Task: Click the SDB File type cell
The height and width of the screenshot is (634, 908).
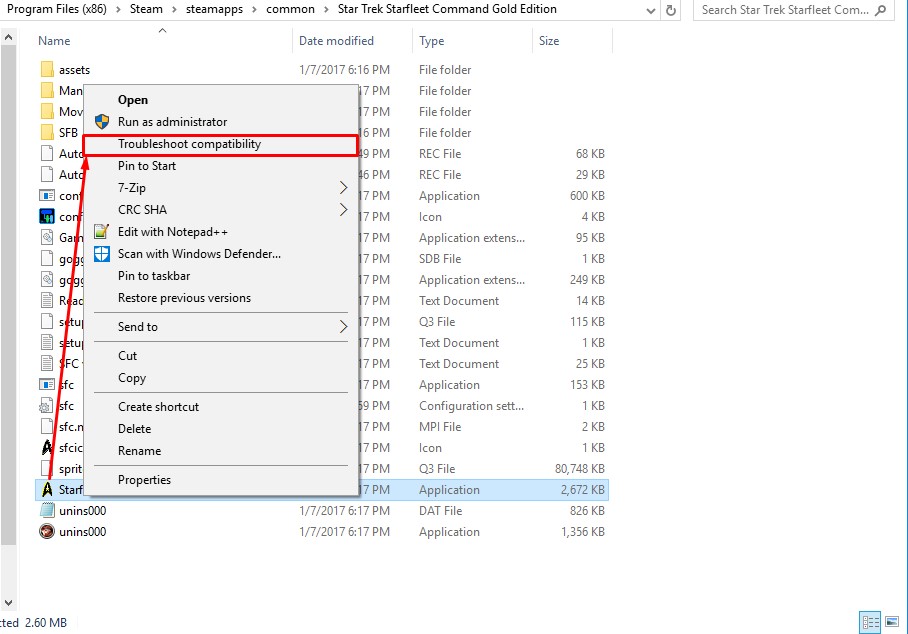Action: 440,259
